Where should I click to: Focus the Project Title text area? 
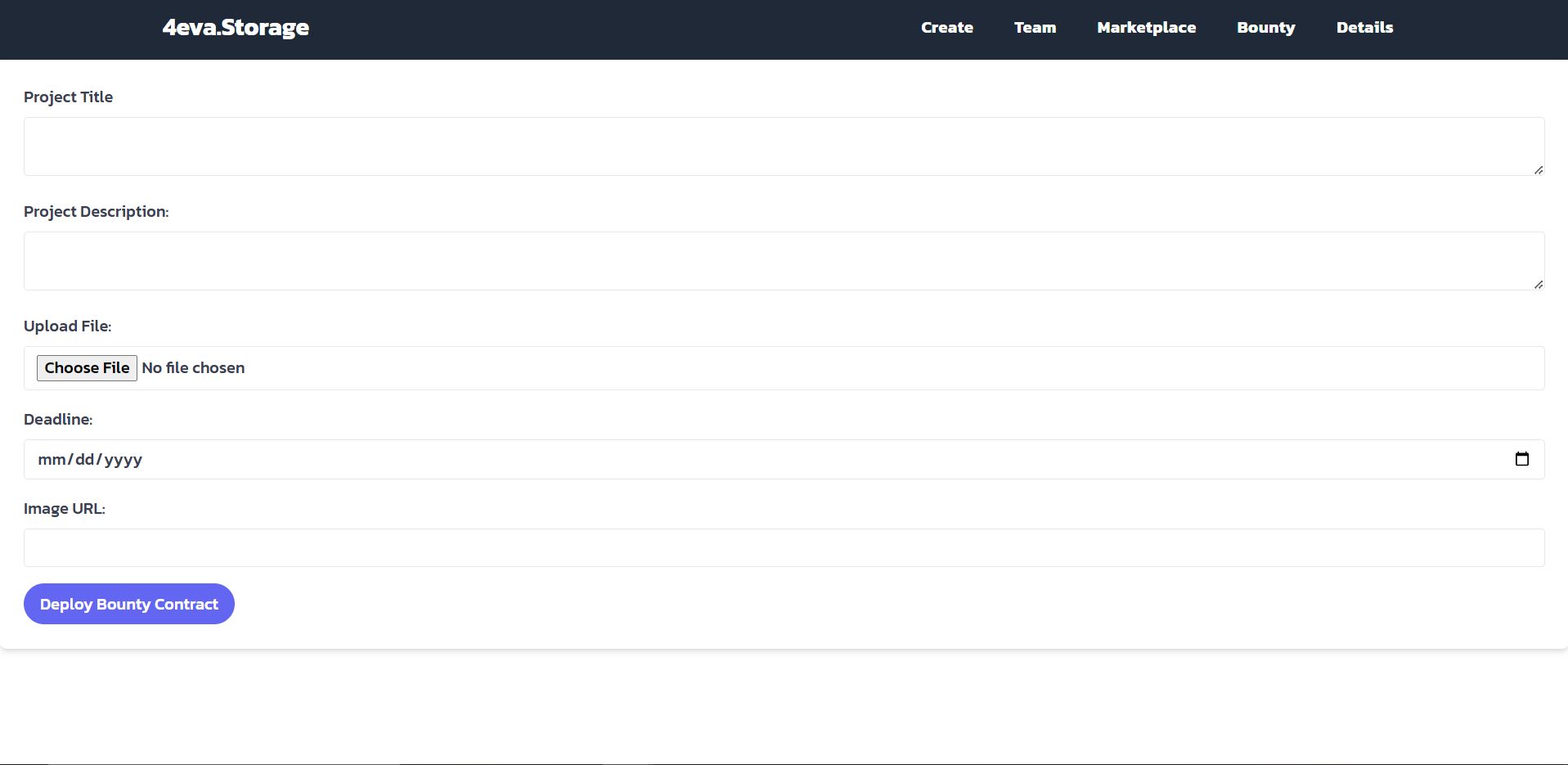click(784, 146)
